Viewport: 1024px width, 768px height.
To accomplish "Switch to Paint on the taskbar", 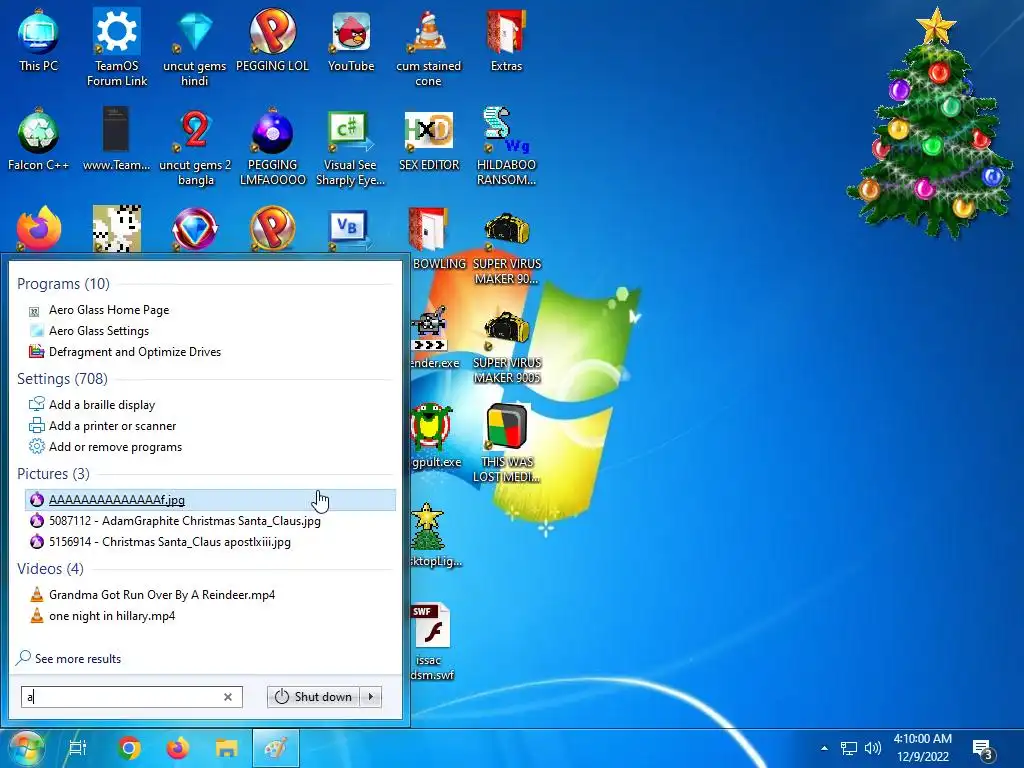I will point(276,748).
